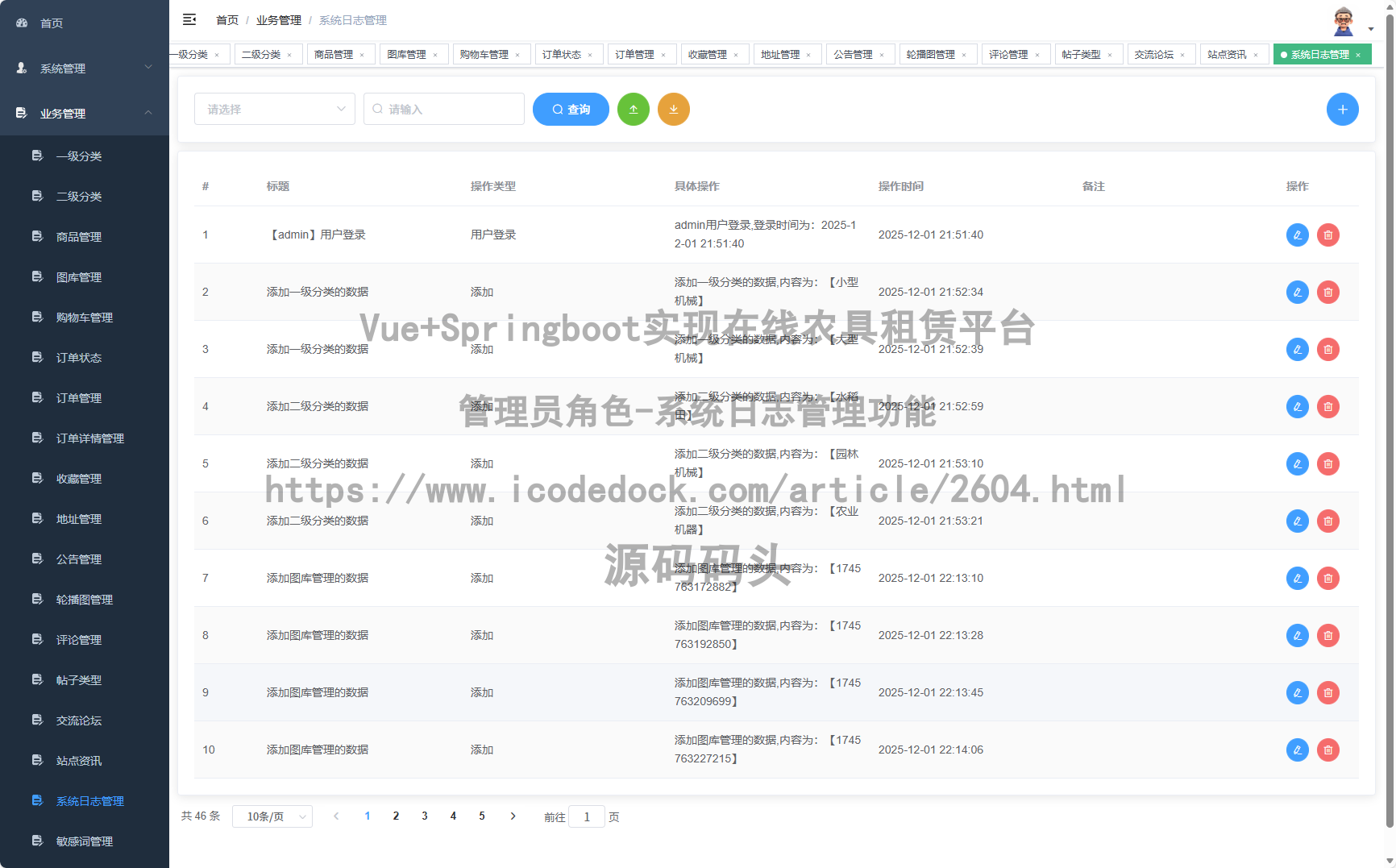1396x868 pixels.
Task: Click the user icon beside 系统管理
Action: click(20, 69)
